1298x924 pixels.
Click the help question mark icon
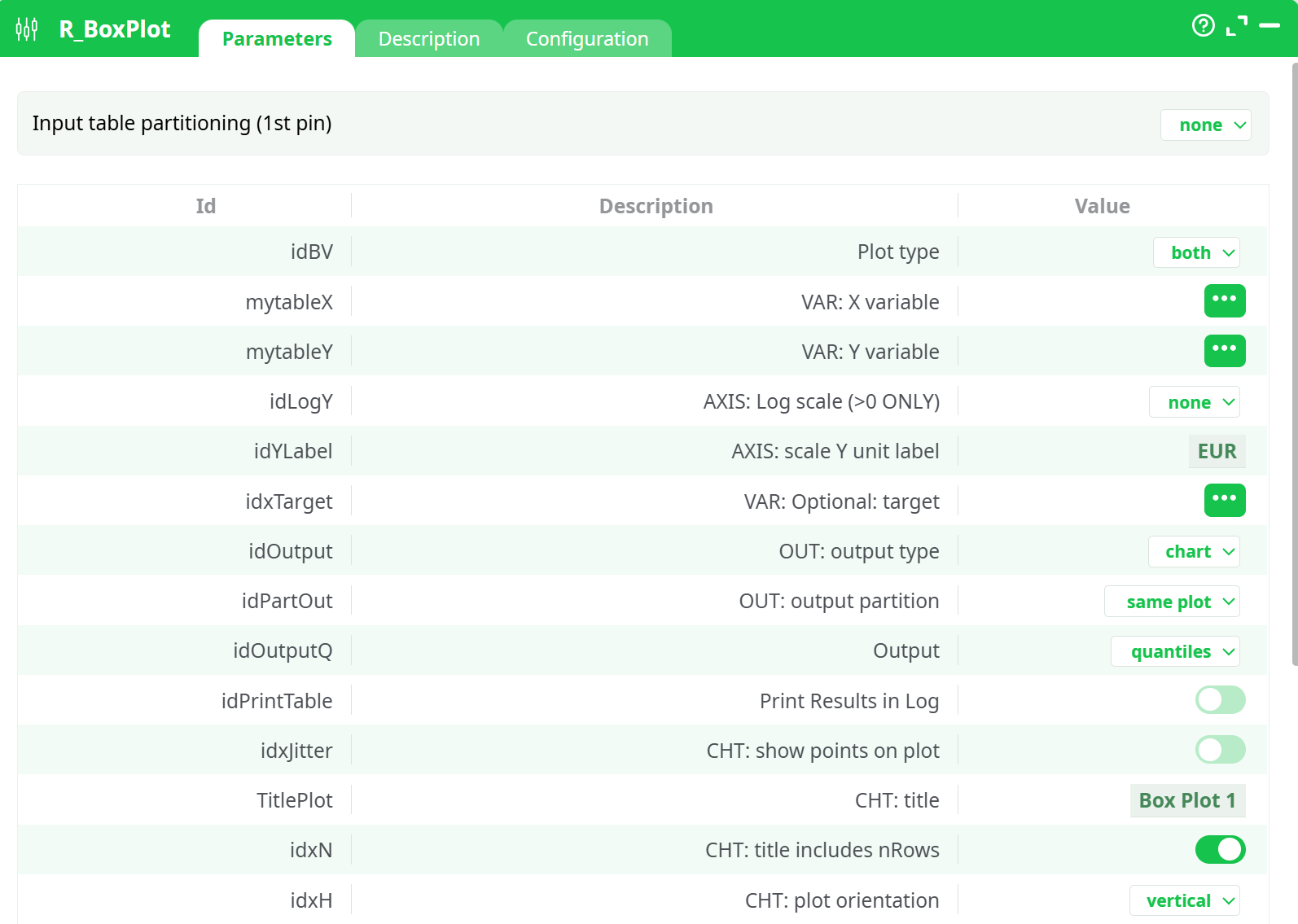point(1203,26)
